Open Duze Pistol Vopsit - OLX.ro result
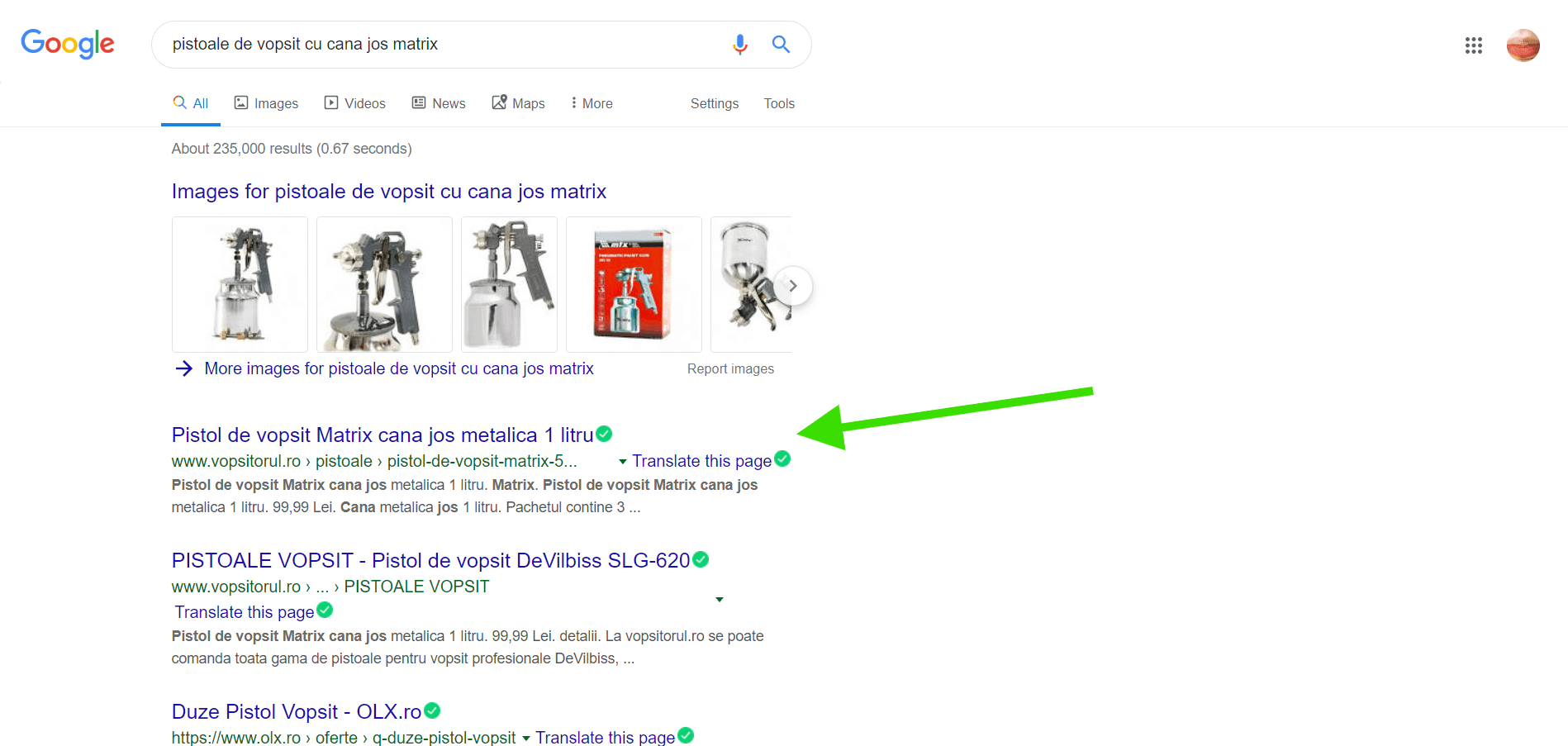This screenshot has width=1568, height=746. point(297,712)
